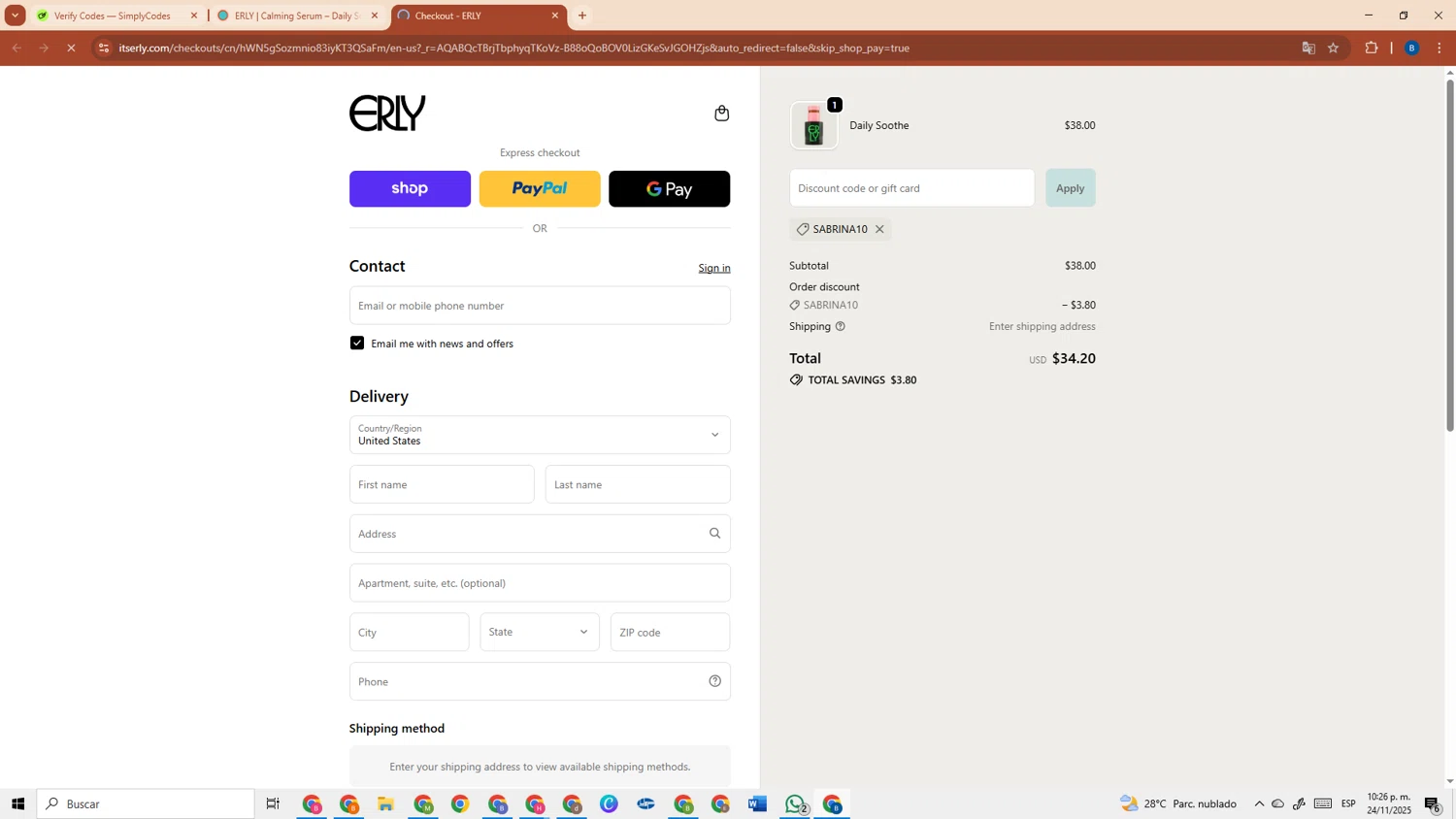1456x819 pixels.
Task: Click the $34.20 total amount
Action: point(1074,358)
